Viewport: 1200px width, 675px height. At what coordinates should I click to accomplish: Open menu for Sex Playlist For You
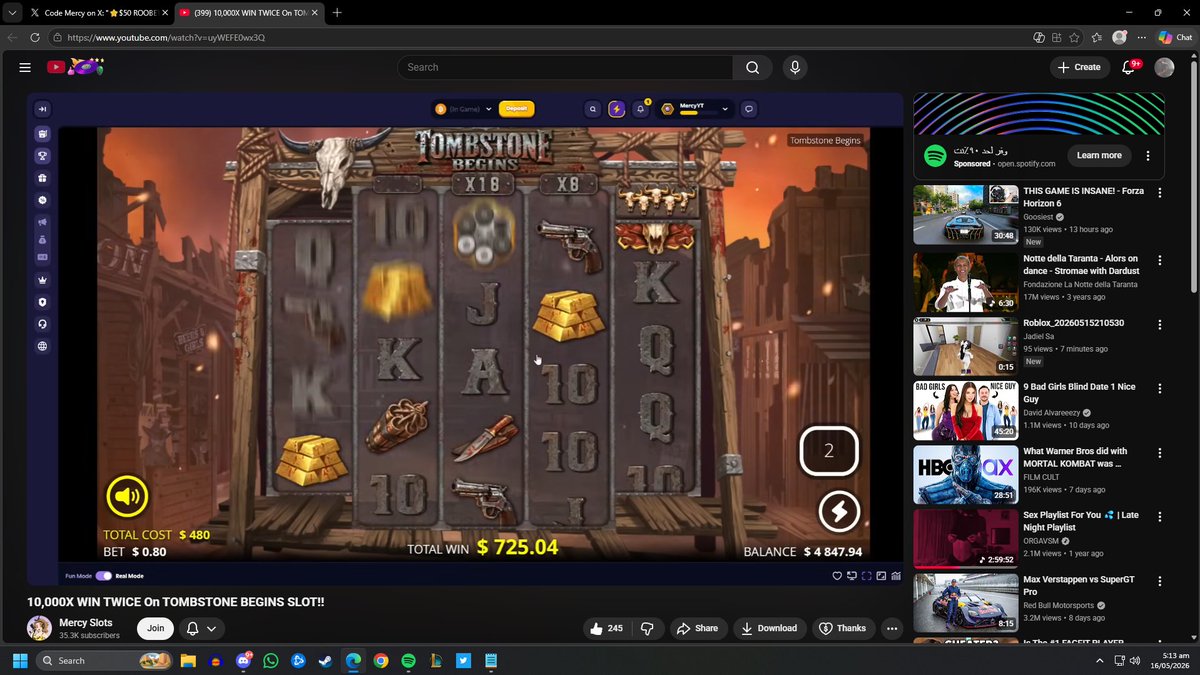tap(1160, 516)
